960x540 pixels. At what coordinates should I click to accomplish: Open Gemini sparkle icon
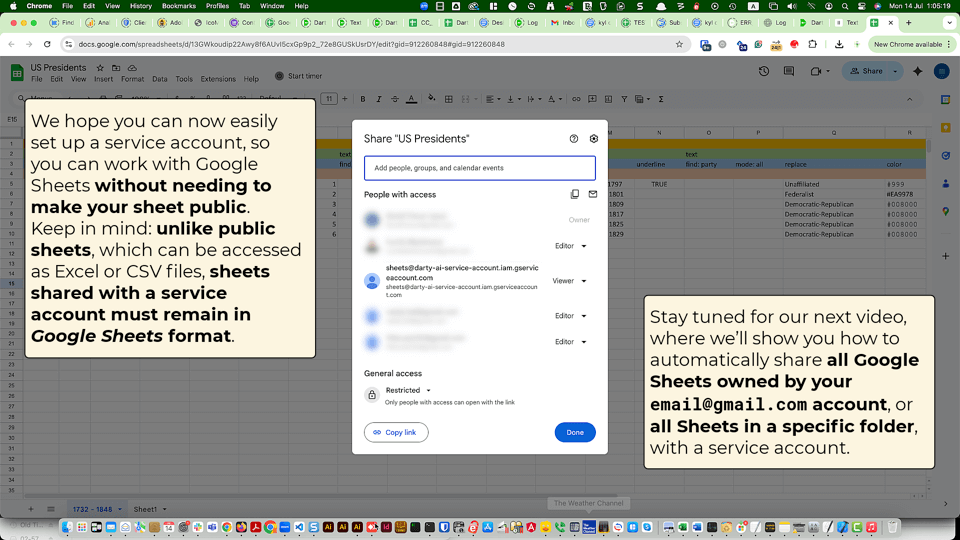coord(917,71)
